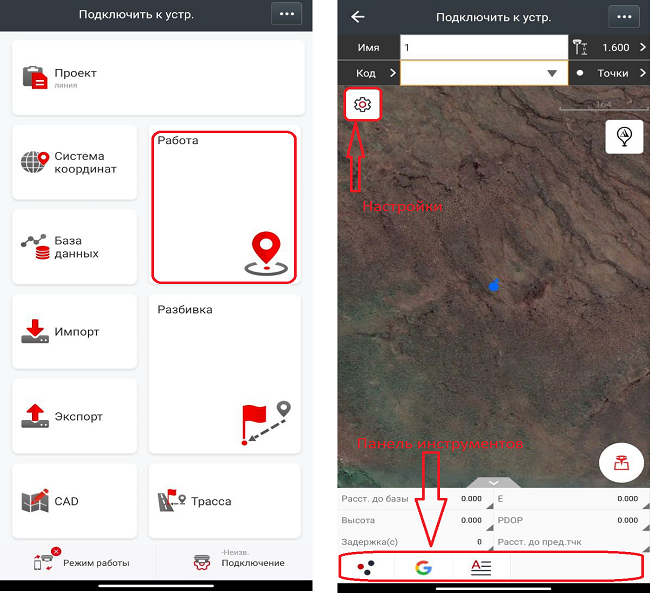Click the database points icon
The image size is (662, 600).
tap(35, 247)
